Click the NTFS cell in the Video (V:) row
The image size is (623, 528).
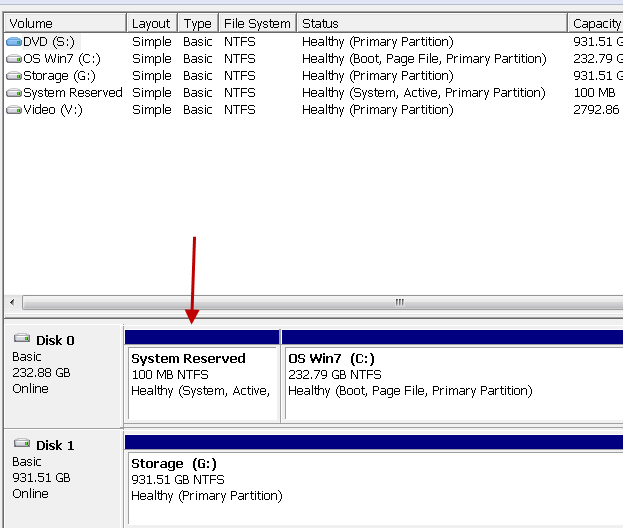[x=240, y=110]
